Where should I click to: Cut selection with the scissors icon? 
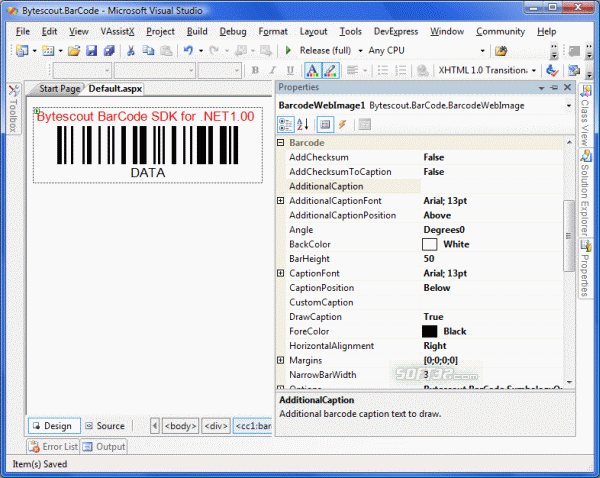(x=131, y=51)
